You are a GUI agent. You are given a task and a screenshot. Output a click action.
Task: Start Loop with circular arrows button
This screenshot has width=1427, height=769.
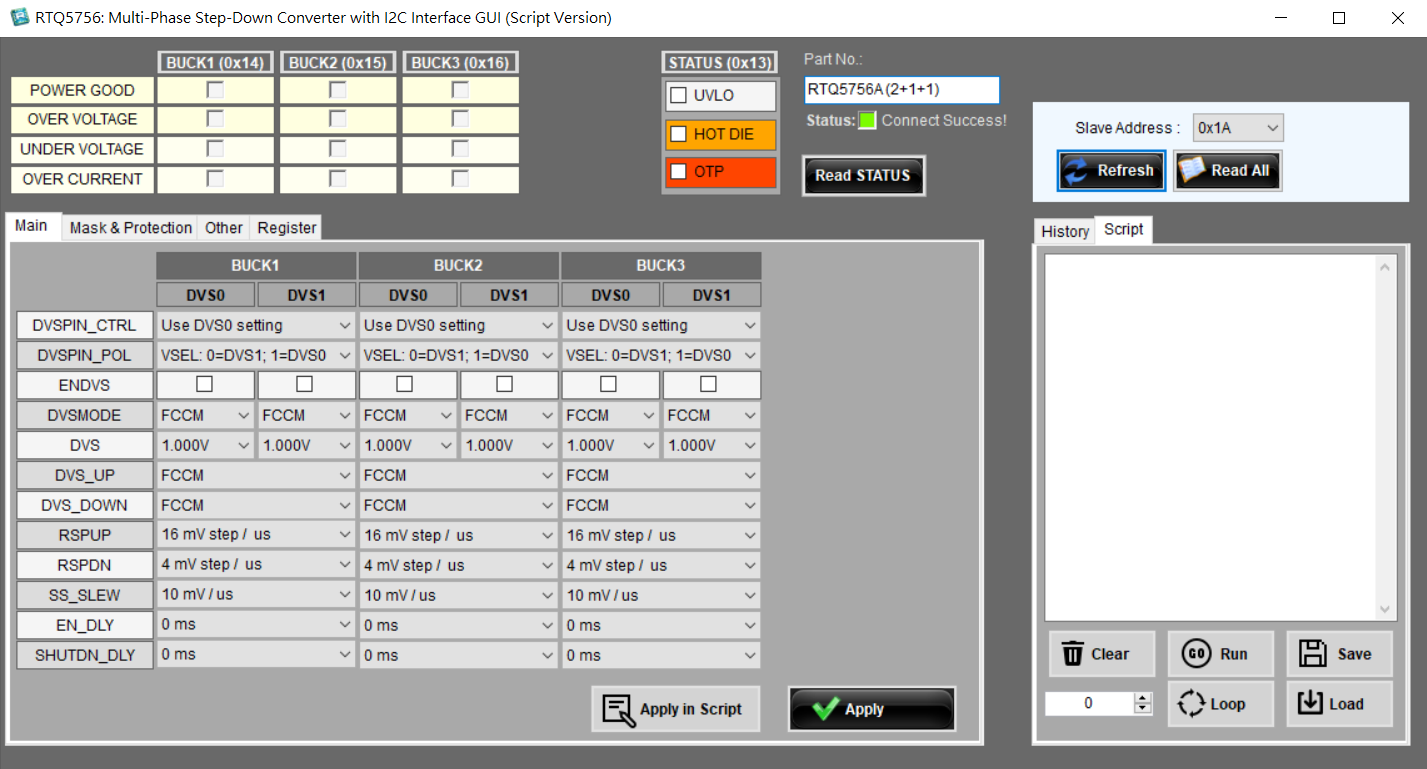click(x=1220, y=704)
